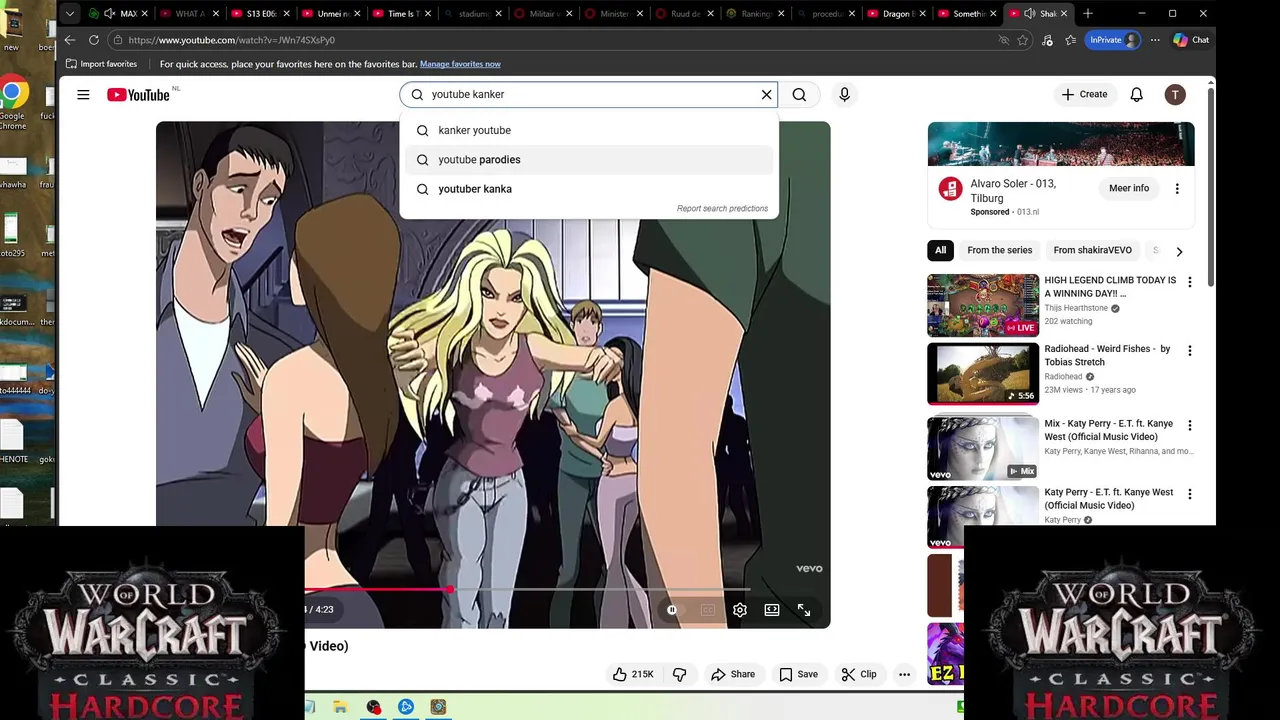This screenshot has height=720, width=1280.
Task: Like the video with 215K likes
Action: click(x=632, y=674)
